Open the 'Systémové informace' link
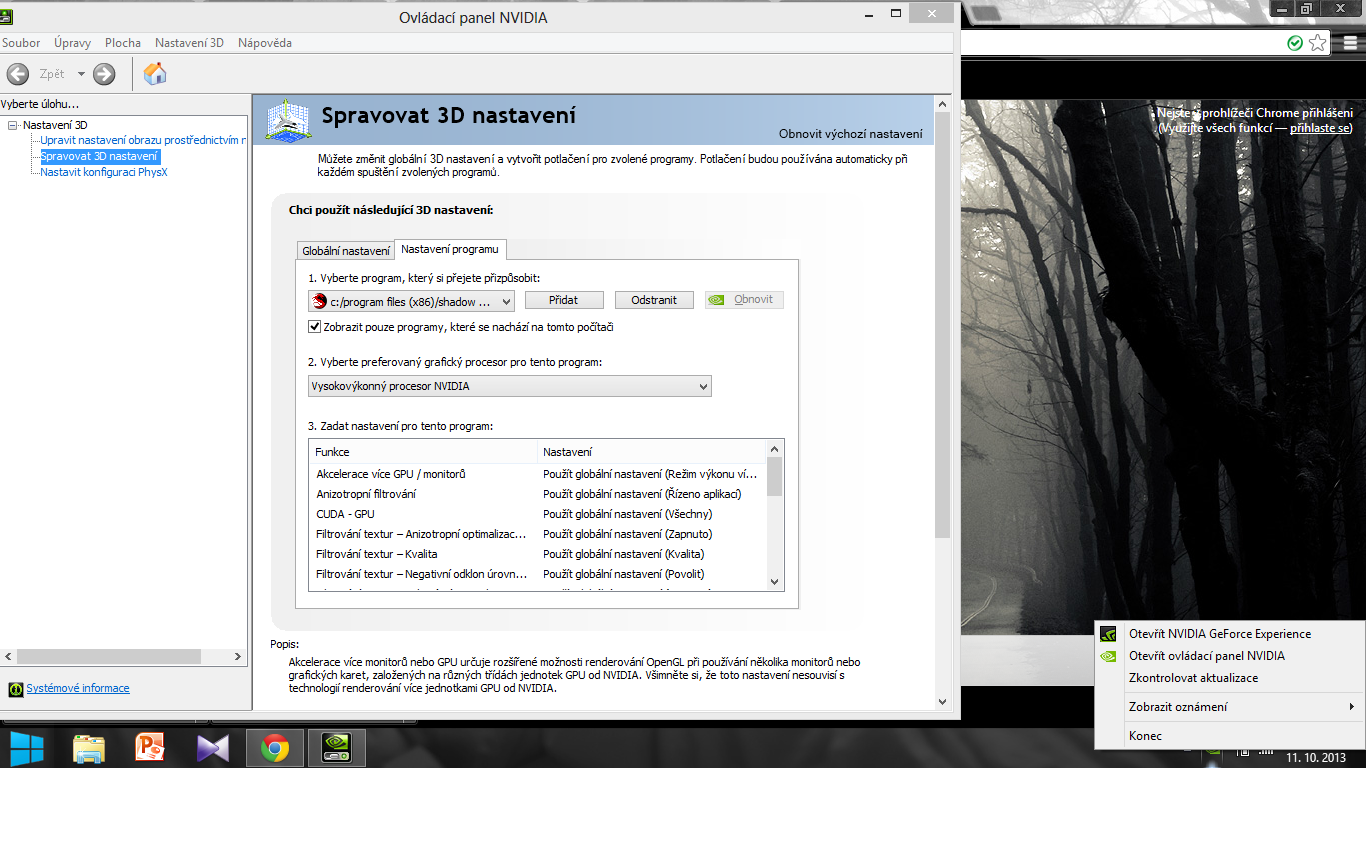Viewport: 1366px width, 849px height. (x=78, y=688)
